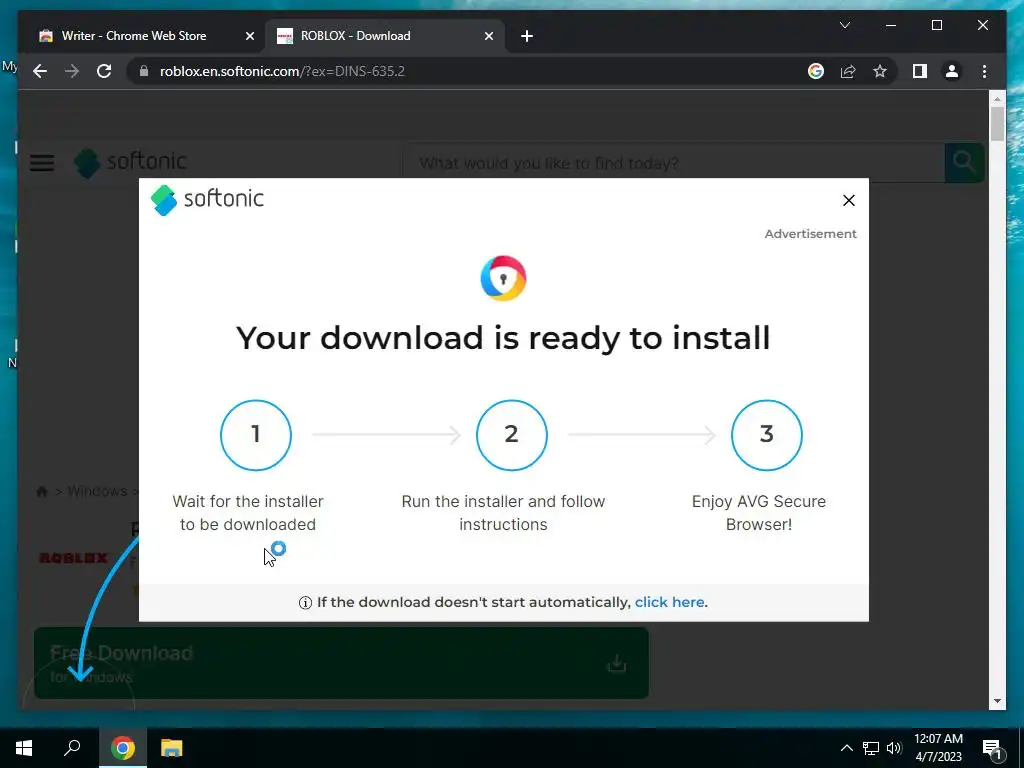This screenshot has width=1024, height=768.
Task: Open the Softonic hamburger menu
Action: (x=42, y=163)
